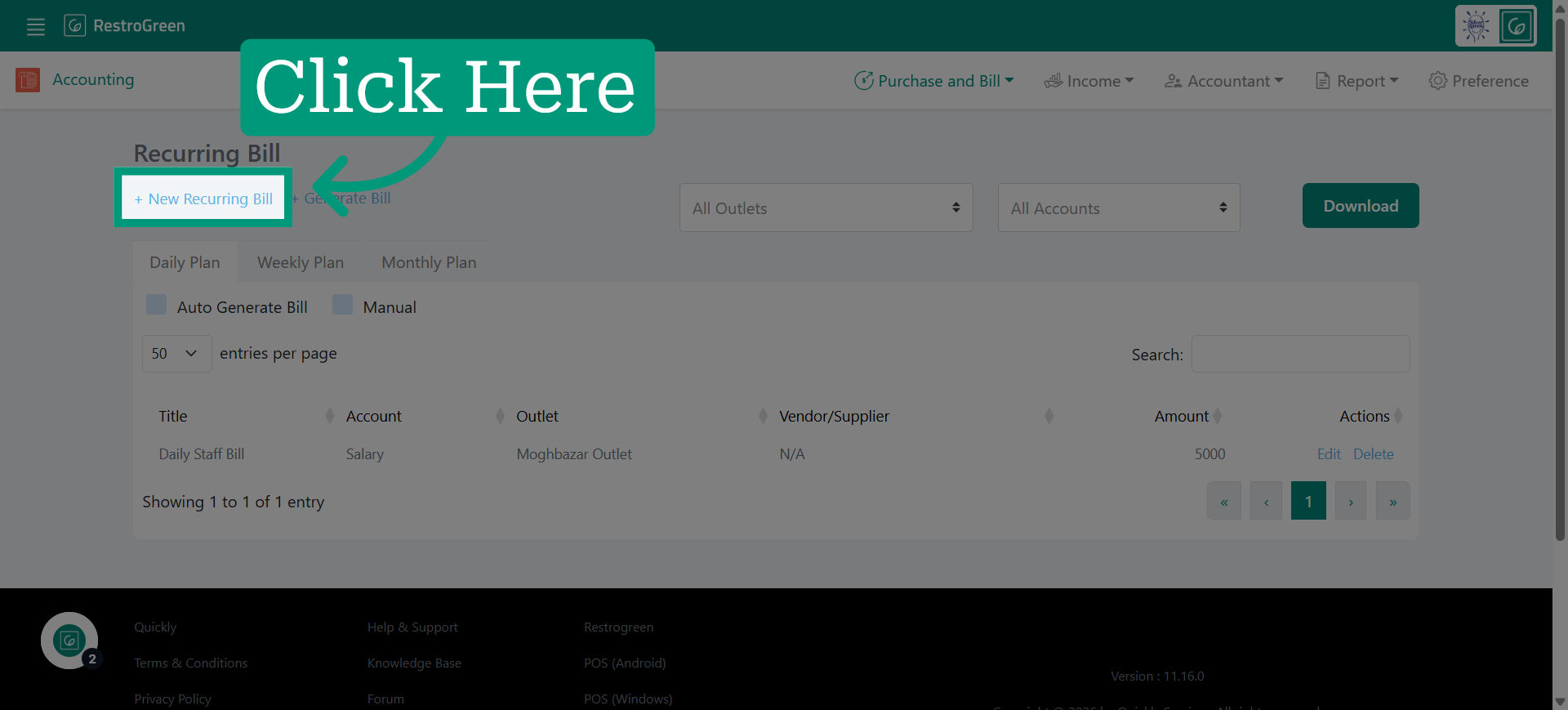The height and width of the screenshot is (710, 1568).
Task: Sort by Amount column arrows
Action: pos(1218,416)
